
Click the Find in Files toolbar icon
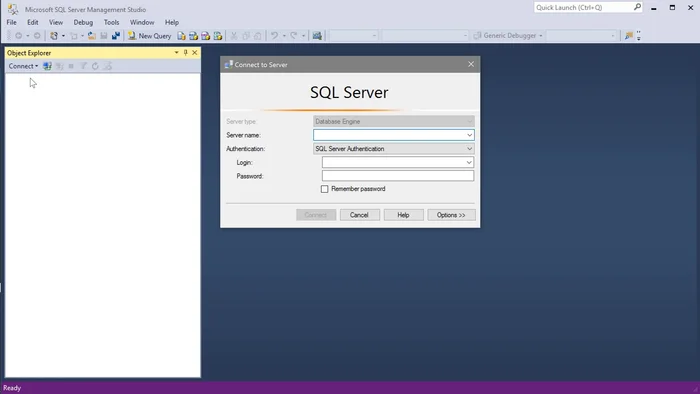pyautogui.click(x=629, y=36)
